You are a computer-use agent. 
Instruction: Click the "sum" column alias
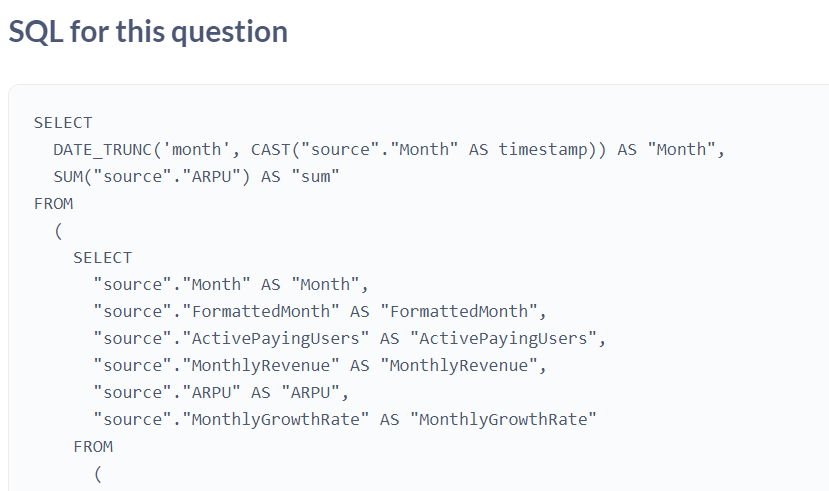click(x=316, y=177)
